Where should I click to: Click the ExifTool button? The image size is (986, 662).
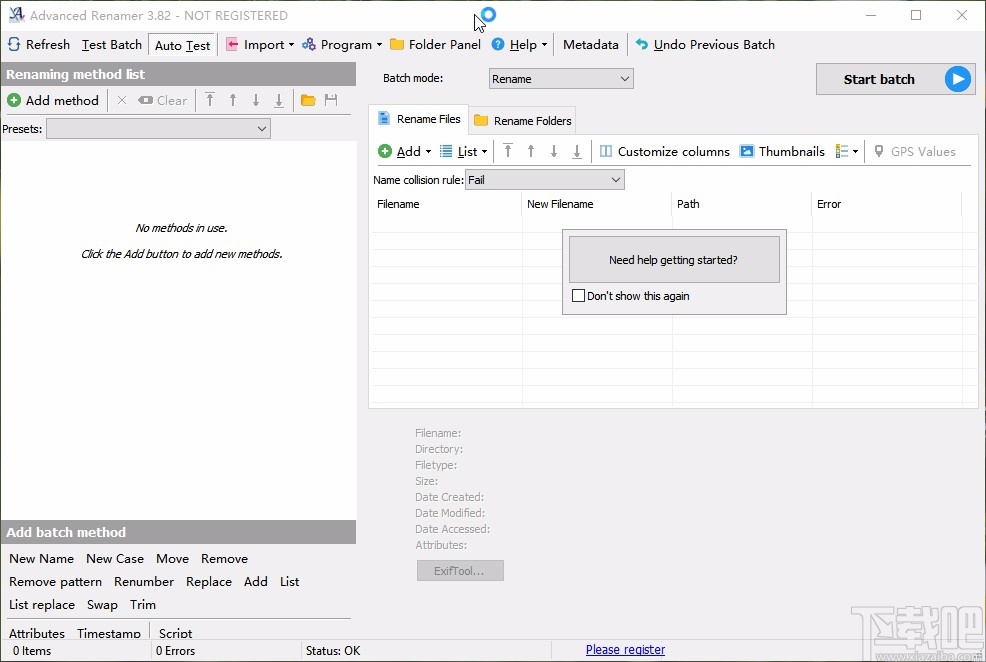coord(460,571)
